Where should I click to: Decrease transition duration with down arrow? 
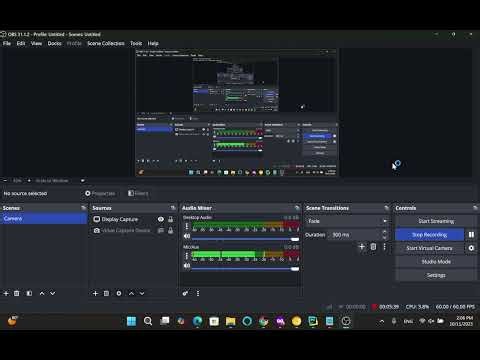point(385,237)
